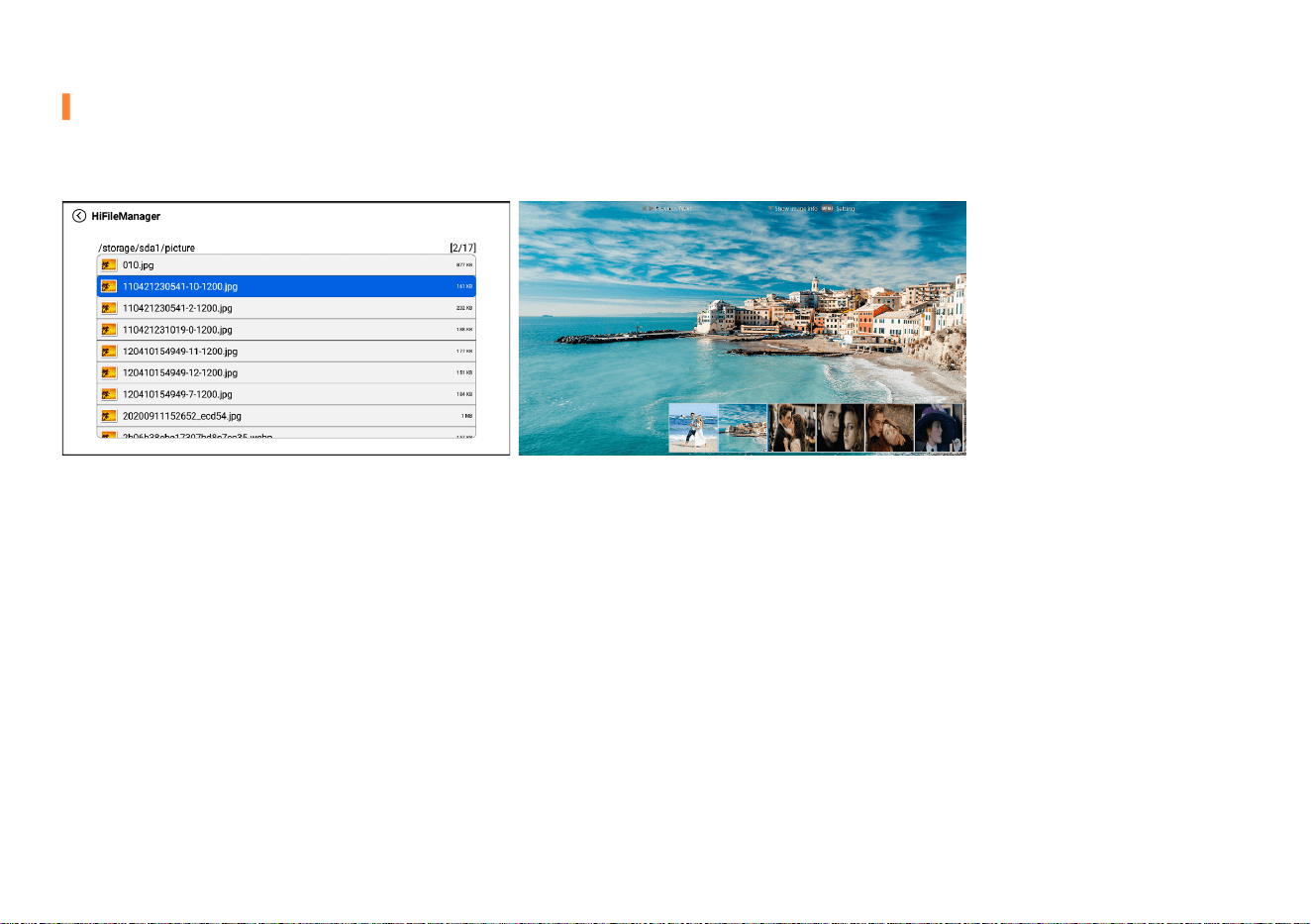
Task: Click the image icon of 120410154949-7-1200.jpg
Action: click(x=109, y=394)
